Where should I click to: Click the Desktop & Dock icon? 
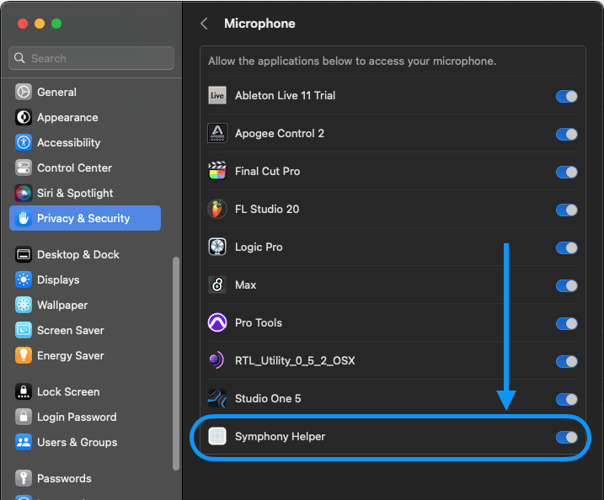[23, 255]
